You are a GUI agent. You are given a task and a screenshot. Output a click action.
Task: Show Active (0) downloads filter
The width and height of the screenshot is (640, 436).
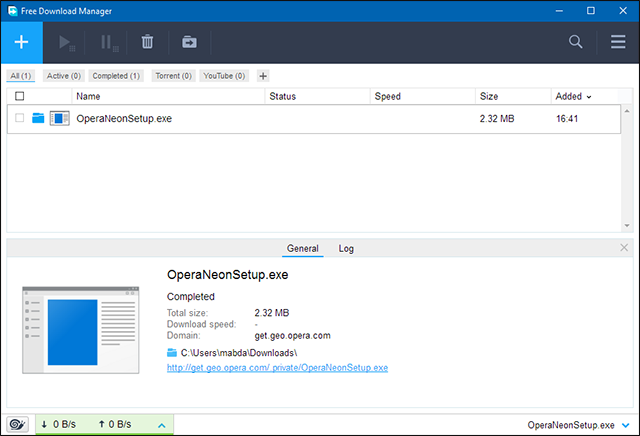[x=64, y=76]
